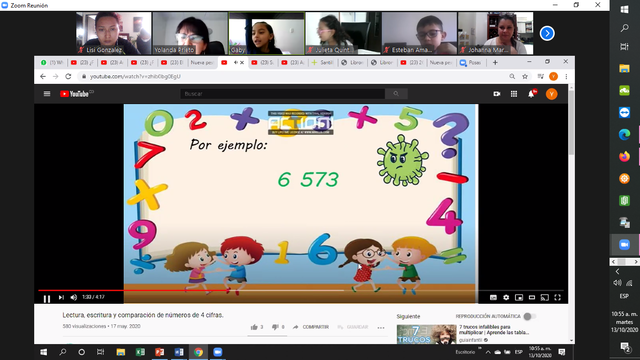Open YouTube notifications bell
The height and width of the screenshot is (360, 640).
point(531,94)
